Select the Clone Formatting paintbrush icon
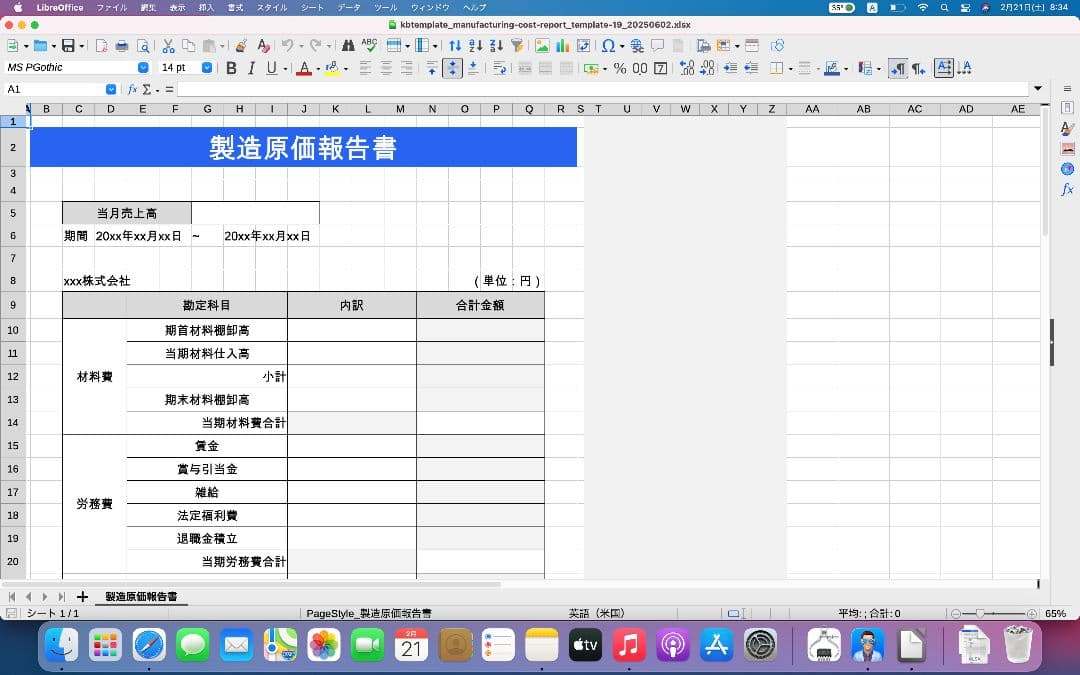The image size is (1080, 675). 241,46
